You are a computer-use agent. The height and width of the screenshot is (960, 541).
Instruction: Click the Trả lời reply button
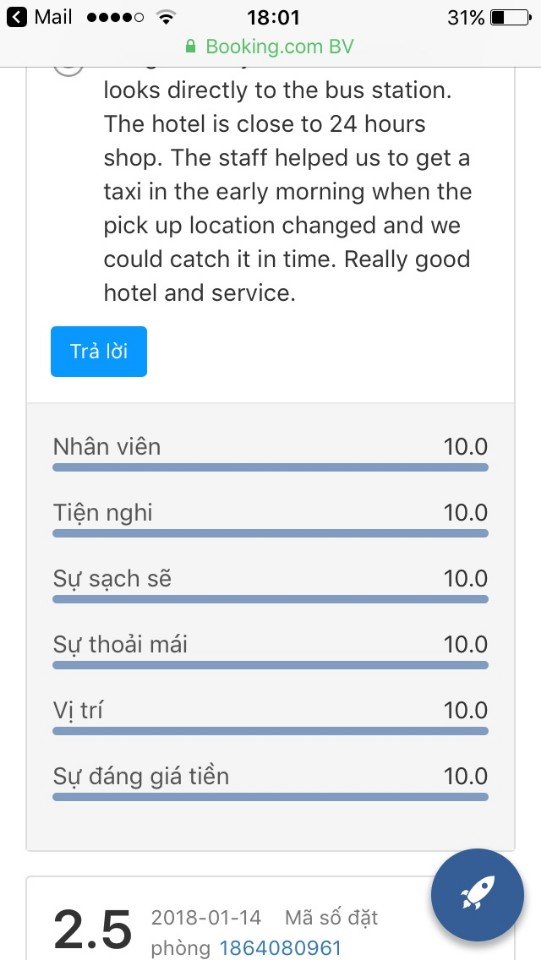click(x=99, y=351)
